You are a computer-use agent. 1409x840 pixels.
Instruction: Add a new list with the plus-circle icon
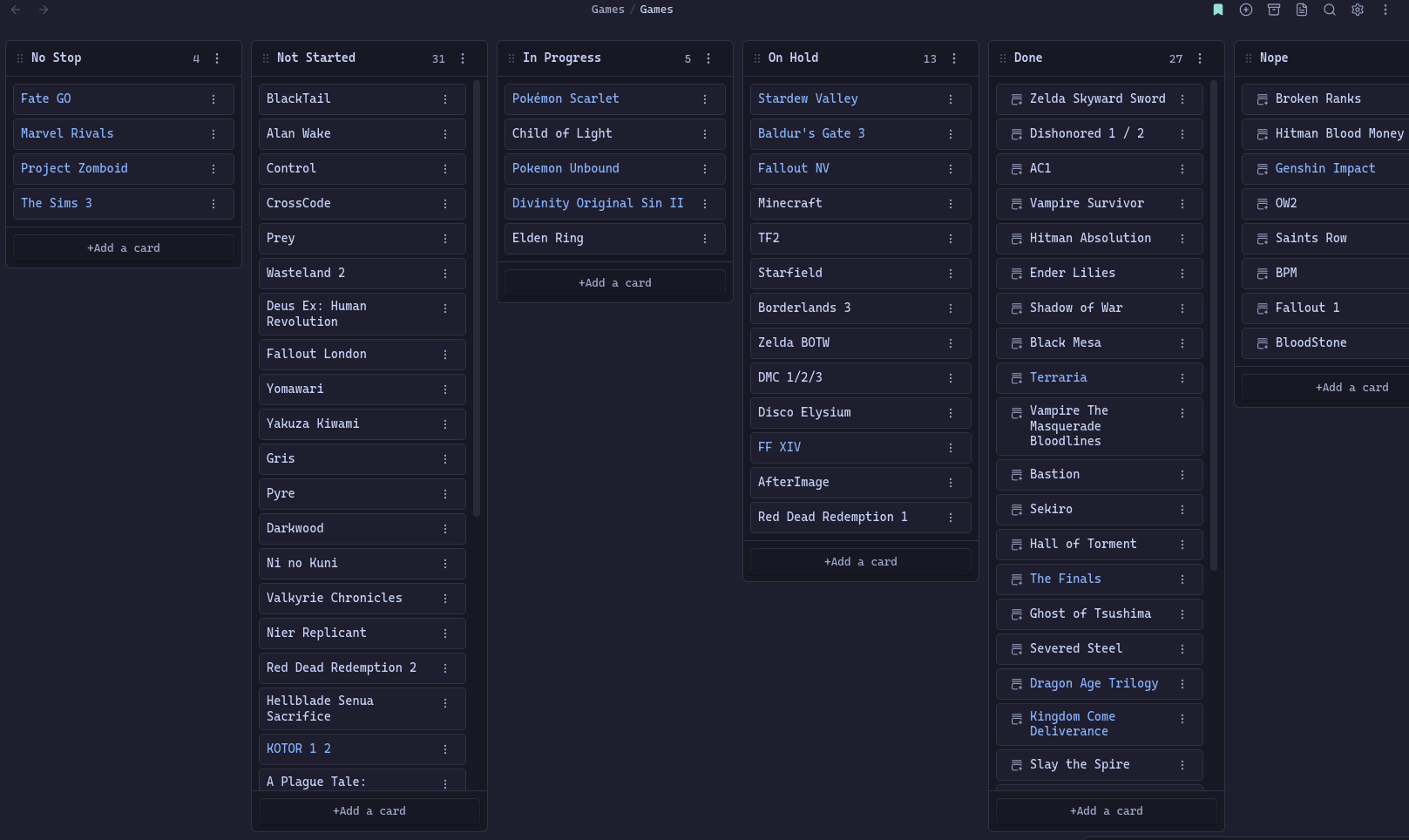click(1246, 10)
